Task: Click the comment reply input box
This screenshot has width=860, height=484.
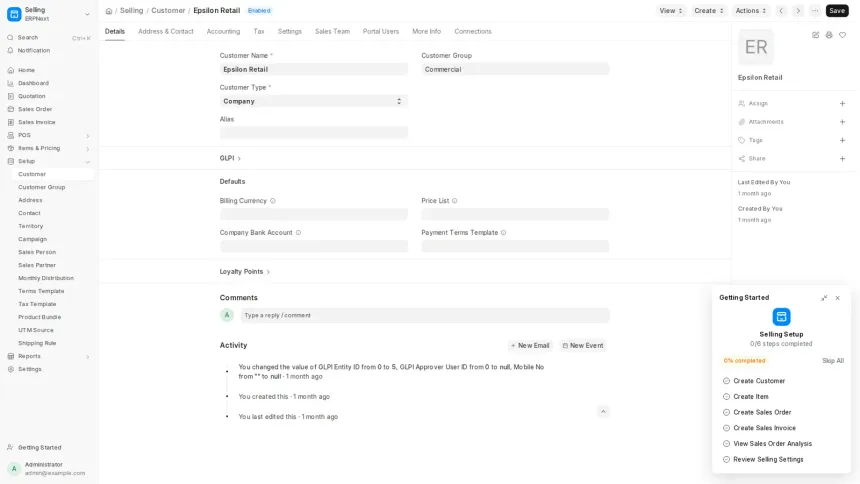Action: click(x=425, y=316)
